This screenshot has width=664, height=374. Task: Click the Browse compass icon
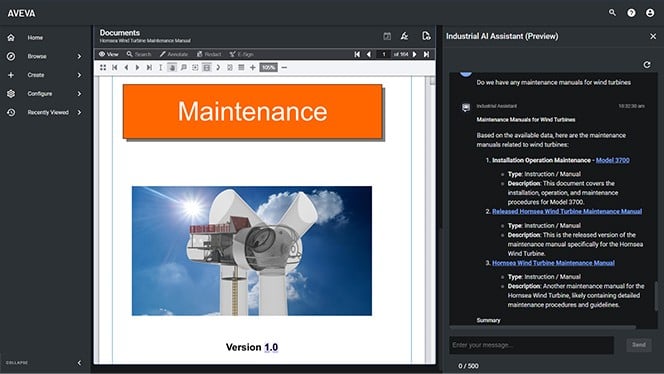click(x=11, y=56)
